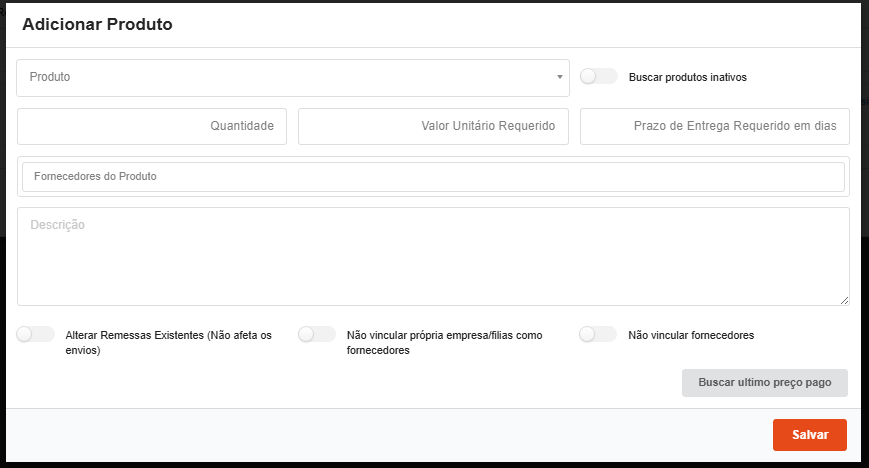This screenshot has height=468, width=869.
Task: Click the Descrição textarea resize handle
Action: [x=844, y=300]
